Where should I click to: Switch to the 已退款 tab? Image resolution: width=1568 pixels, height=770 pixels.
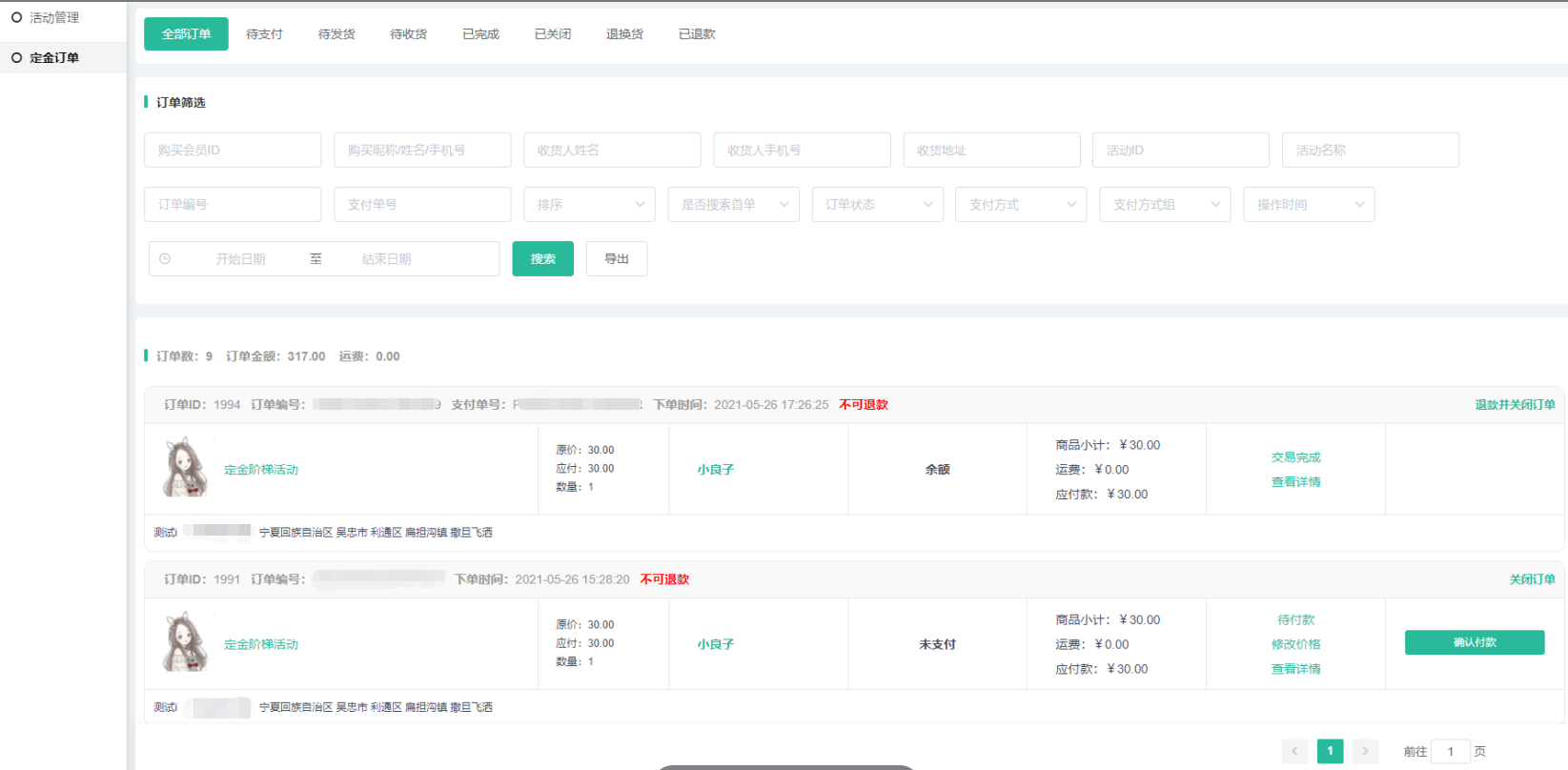697,34
